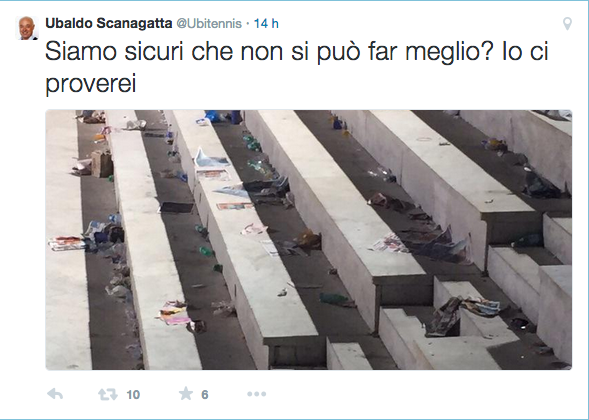The height and width of the screenshot is (420, 589).
Task: View the retweet count of 10
Action: 133,395
